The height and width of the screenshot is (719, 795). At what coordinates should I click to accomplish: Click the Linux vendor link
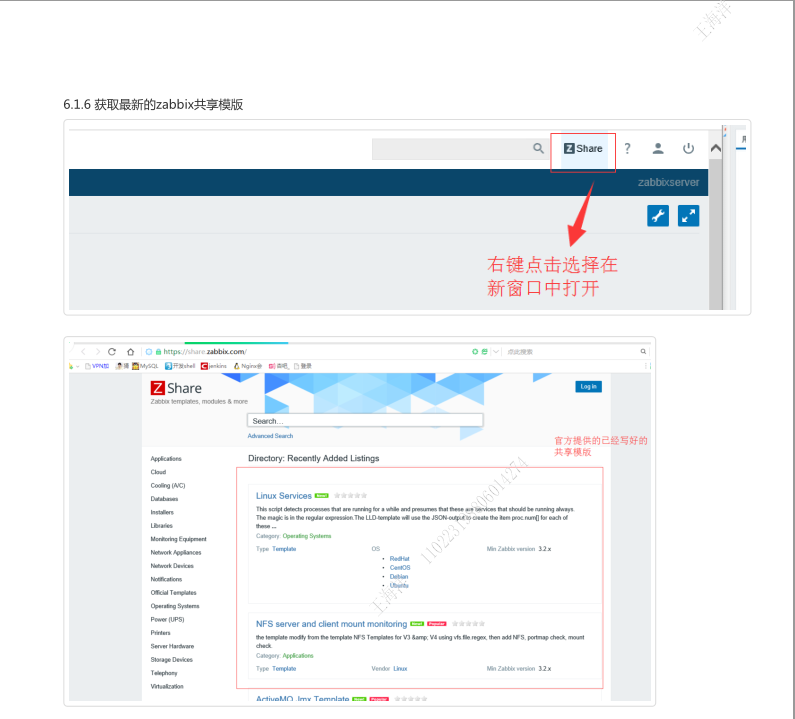pyautogui.click(x=401, y=669)
